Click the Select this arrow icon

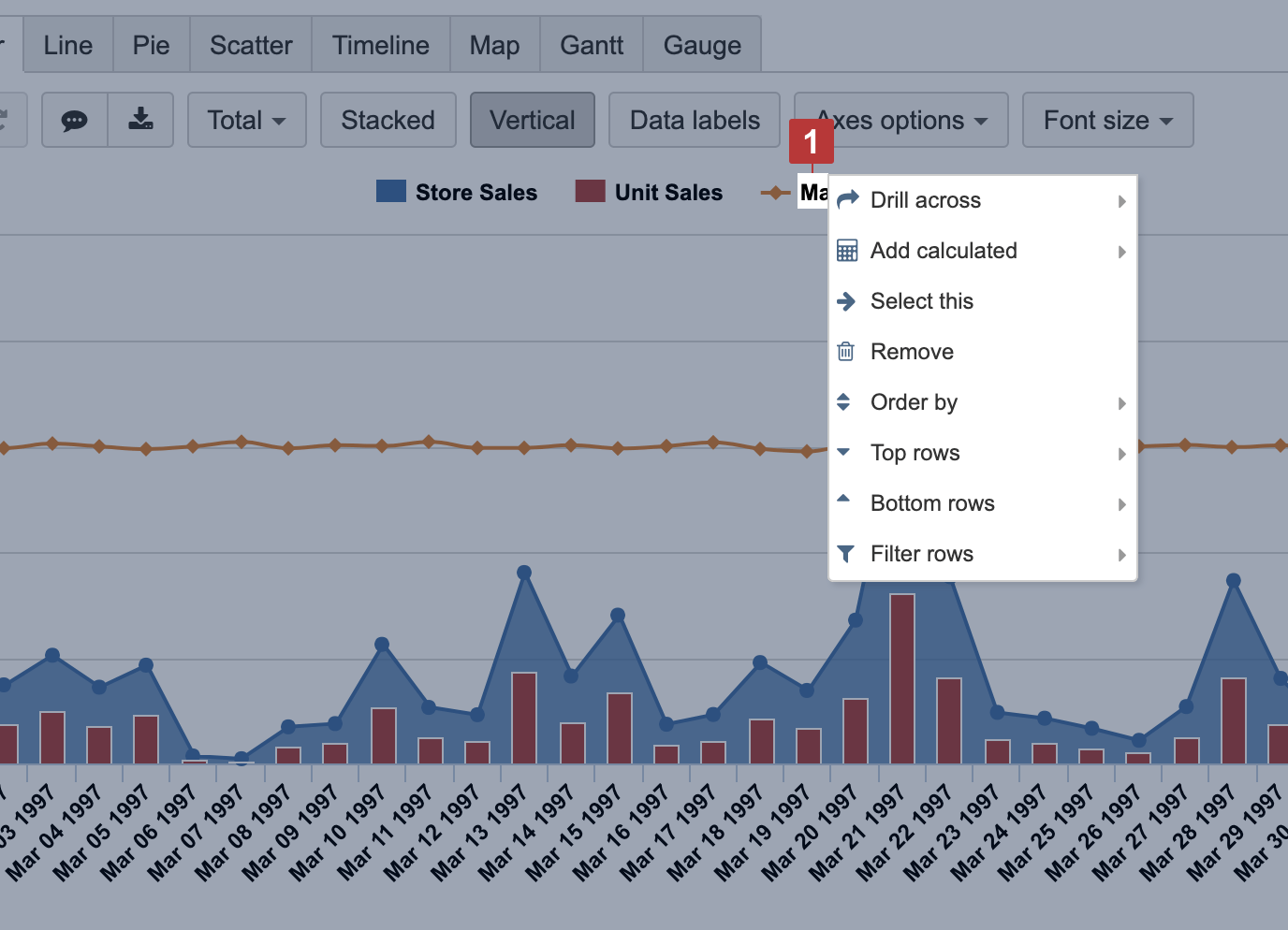[x=846, y=301]
